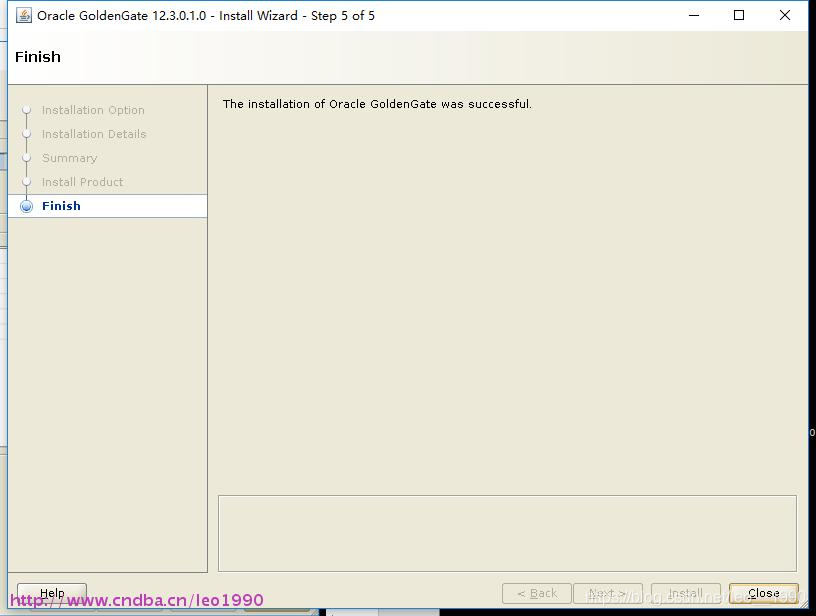Screen dimensions: 816x616
Task: Select the Install Product step
Action: click(x=83, y=182)
